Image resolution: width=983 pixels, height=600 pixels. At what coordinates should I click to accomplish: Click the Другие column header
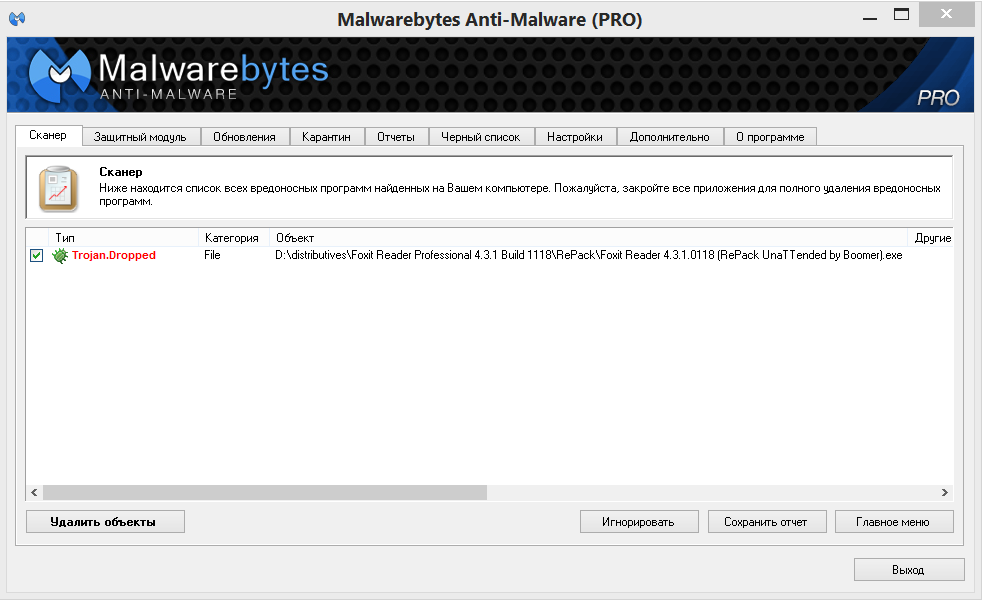[930, 238]
